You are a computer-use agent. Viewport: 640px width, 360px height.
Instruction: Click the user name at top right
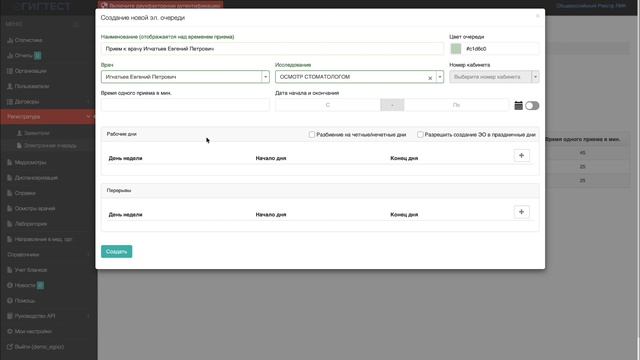click(591, 6)
